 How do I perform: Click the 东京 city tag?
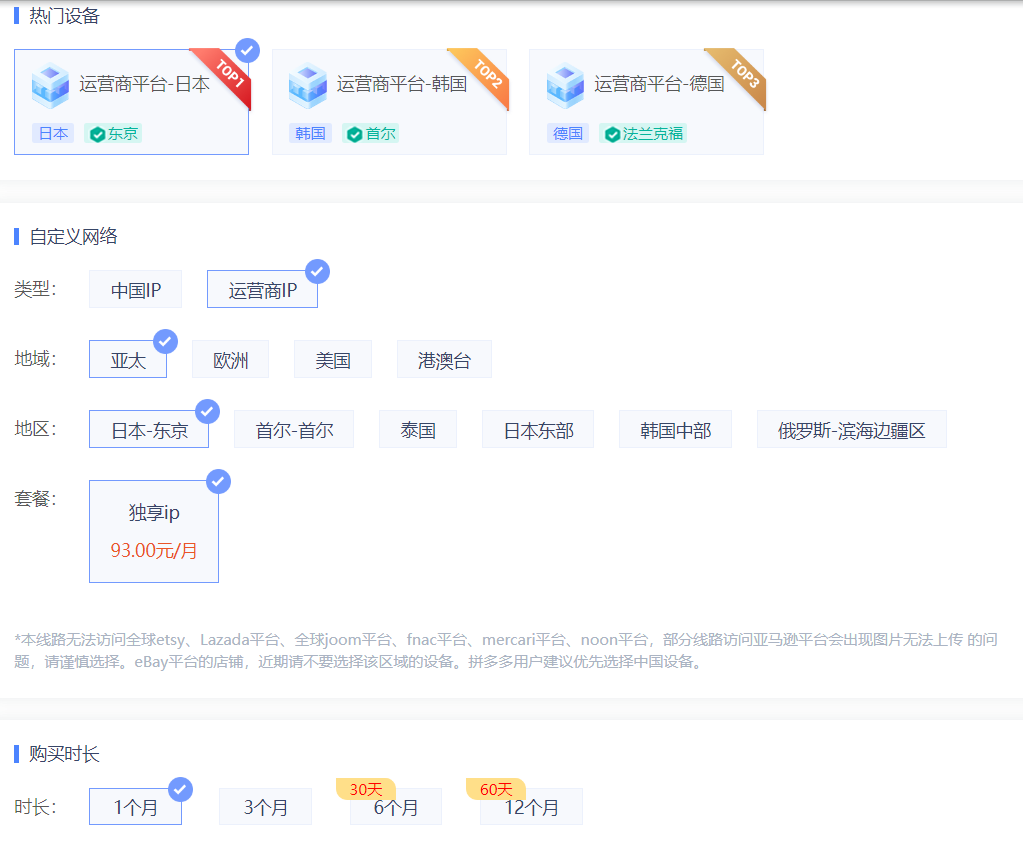[113, 134]
